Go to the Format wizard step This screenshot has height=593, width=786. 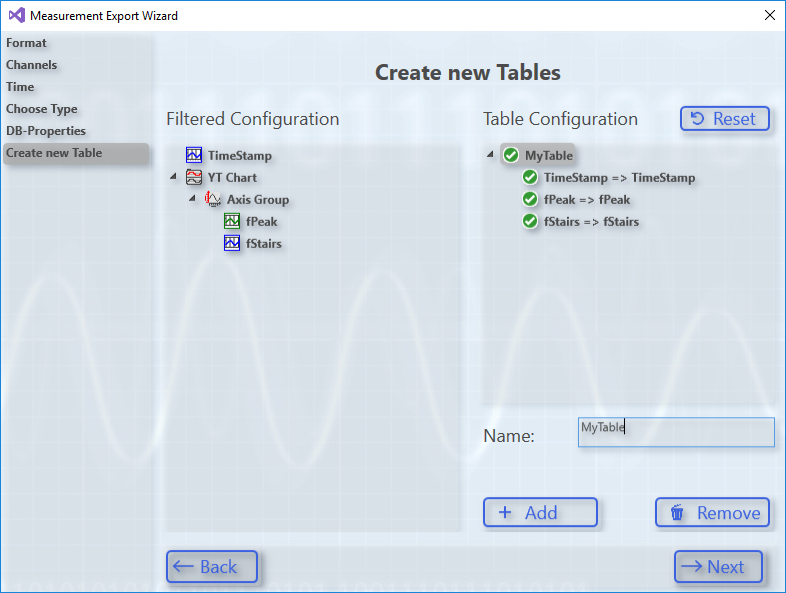point(26,43)
